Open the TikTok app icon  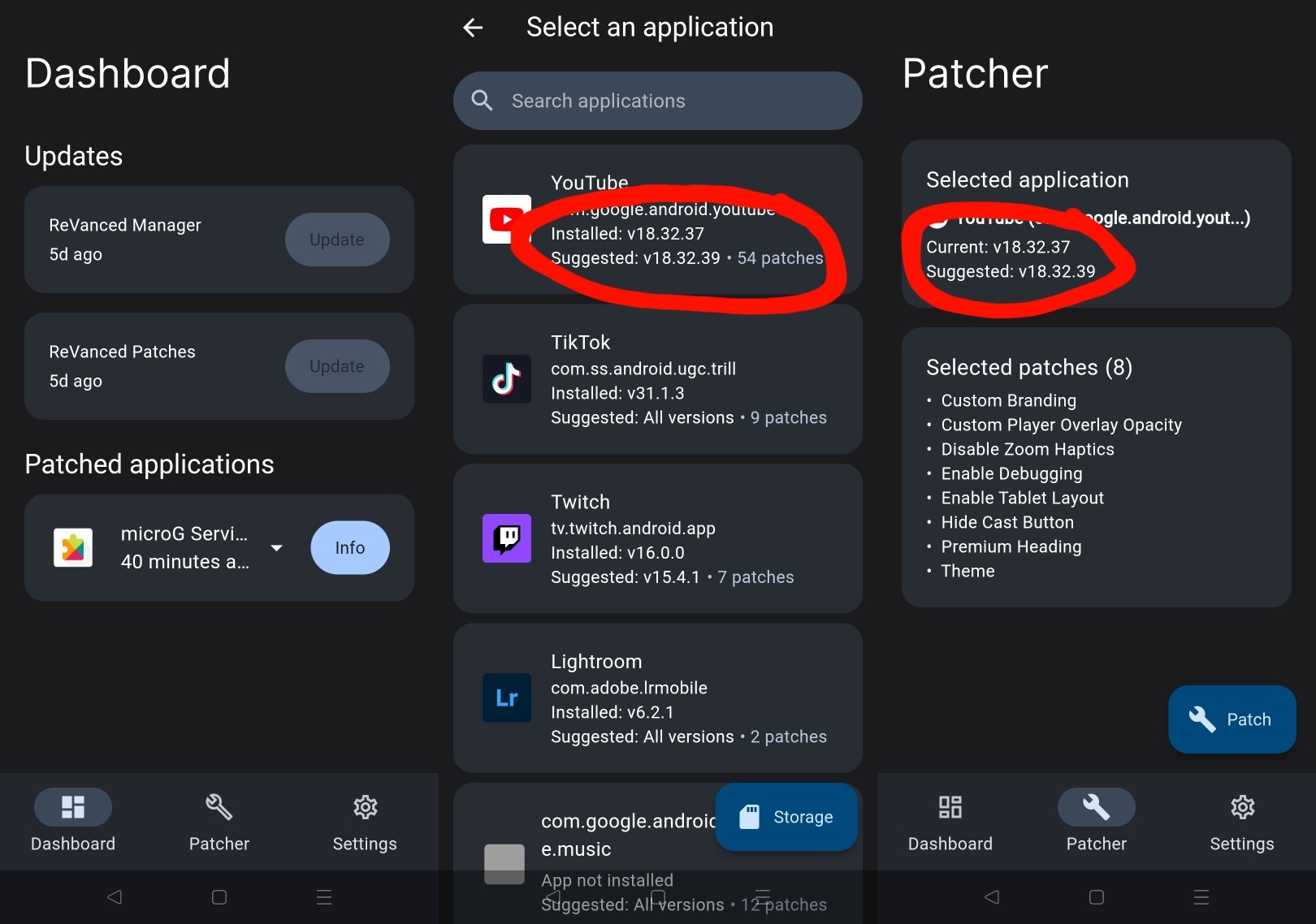coord(506,378)
